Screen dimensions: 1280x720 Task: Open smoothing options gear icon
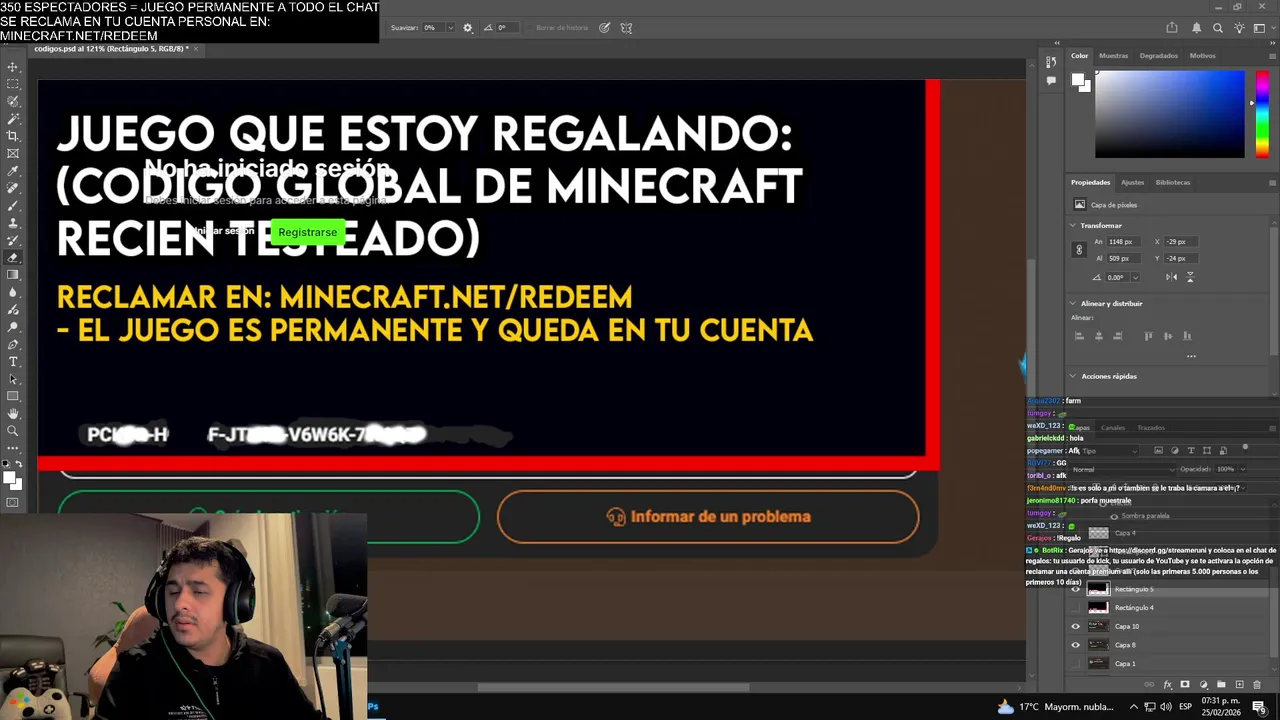tap(467, 28)
